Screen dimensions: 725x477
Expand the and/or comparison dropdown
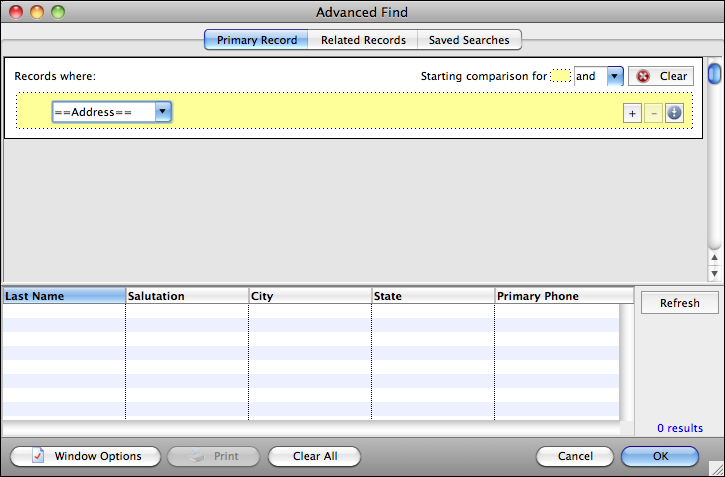point(615,76)
